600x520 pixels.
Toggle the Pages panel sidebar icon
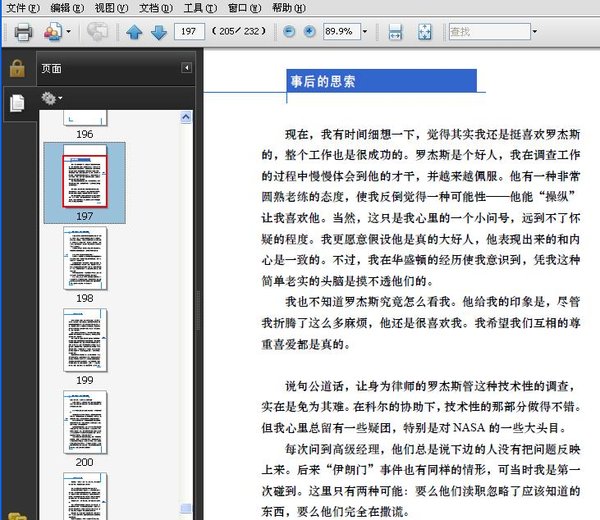(16, 102)
